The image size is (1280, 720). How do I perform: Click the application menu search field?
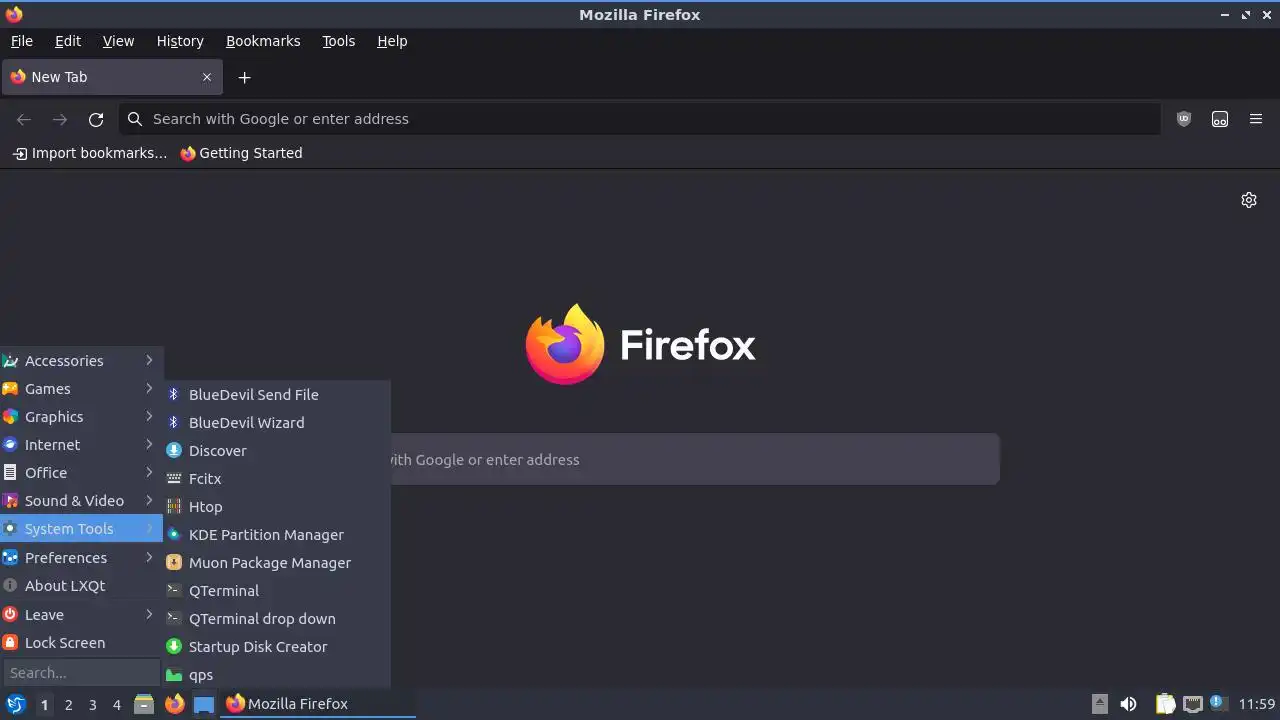click(82, 672)
